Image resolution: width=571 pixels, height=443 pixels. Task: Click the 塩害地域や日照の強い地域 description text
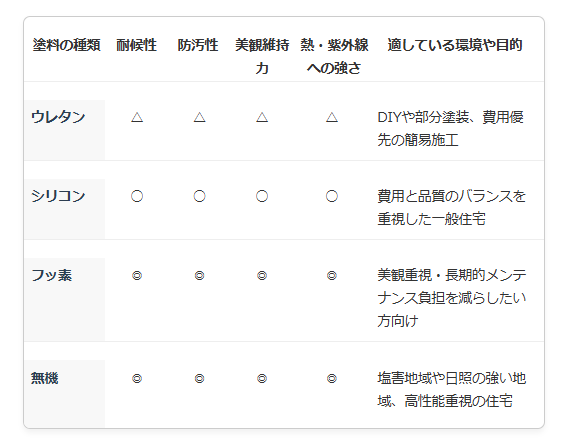[x=452, y=389]
